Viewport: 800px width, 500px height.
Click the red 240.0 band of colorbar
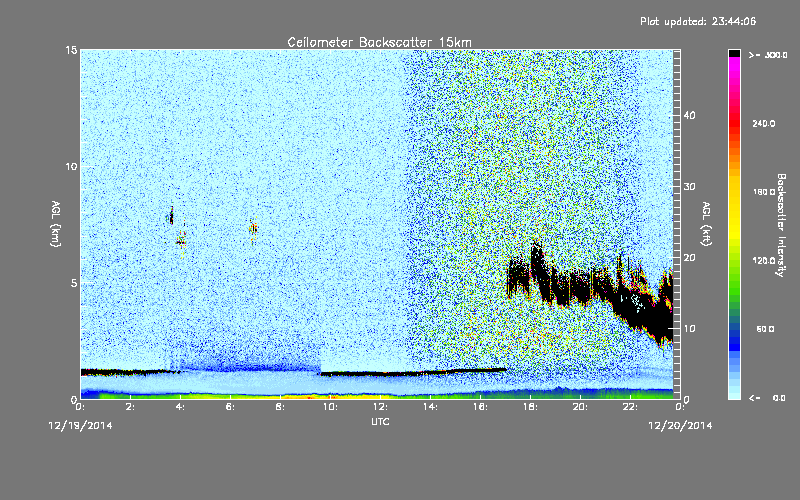[x=734, y=123]
